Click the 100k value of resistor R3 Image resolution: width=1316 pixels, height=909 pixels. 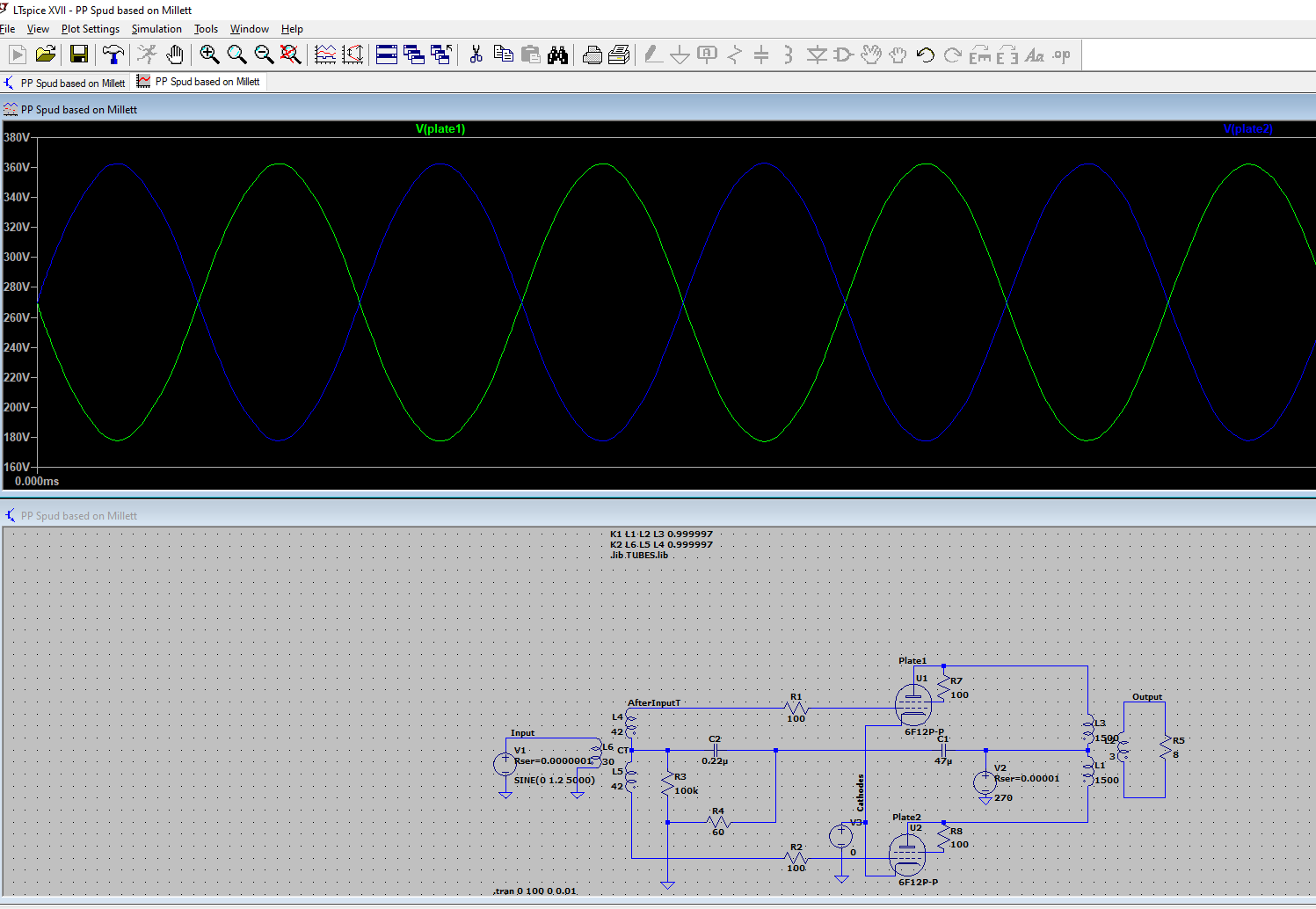click(x=686, y=791)
